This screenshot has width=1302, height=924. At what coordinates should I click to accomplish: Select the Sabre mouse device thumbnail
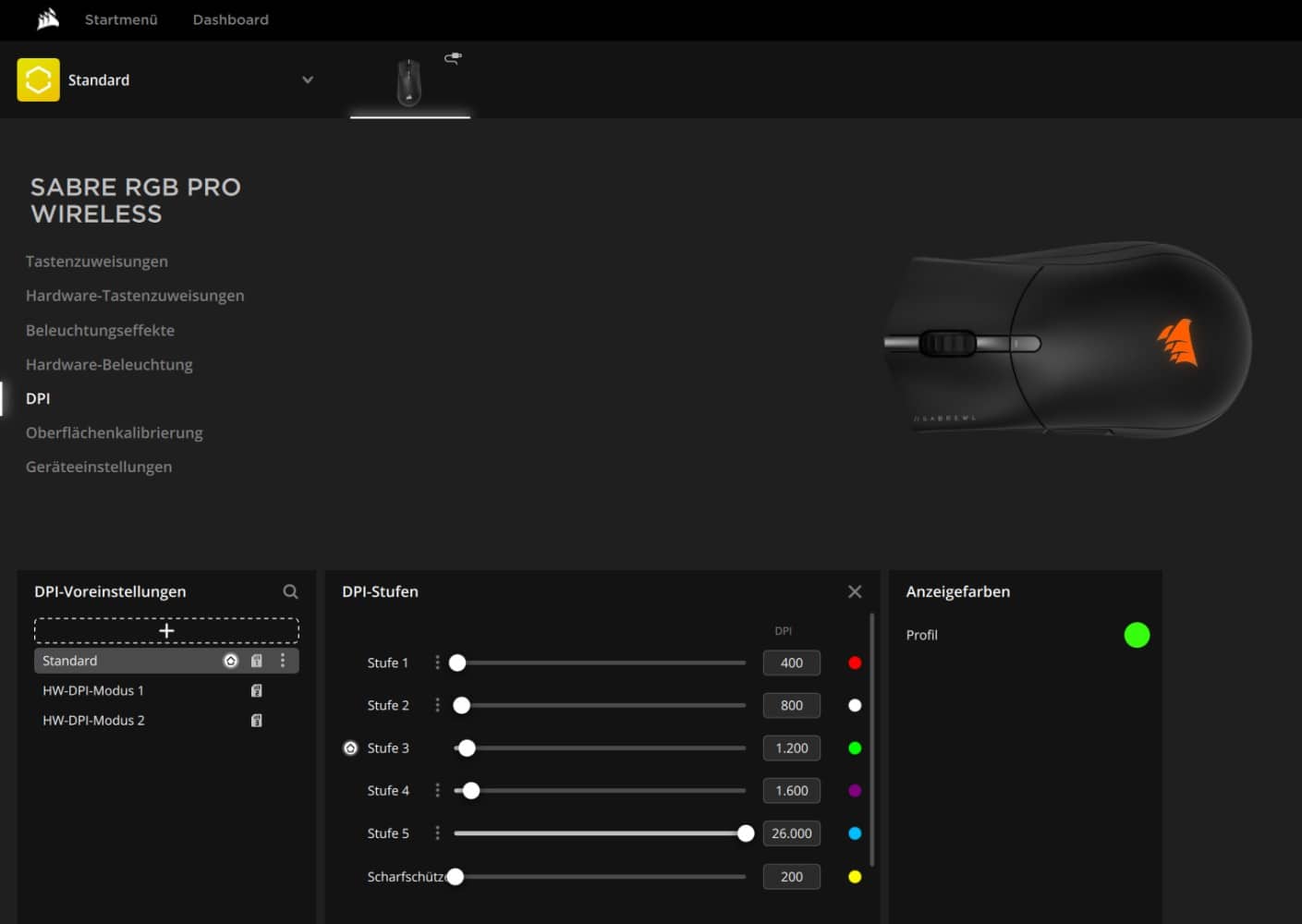coord(409,83)
